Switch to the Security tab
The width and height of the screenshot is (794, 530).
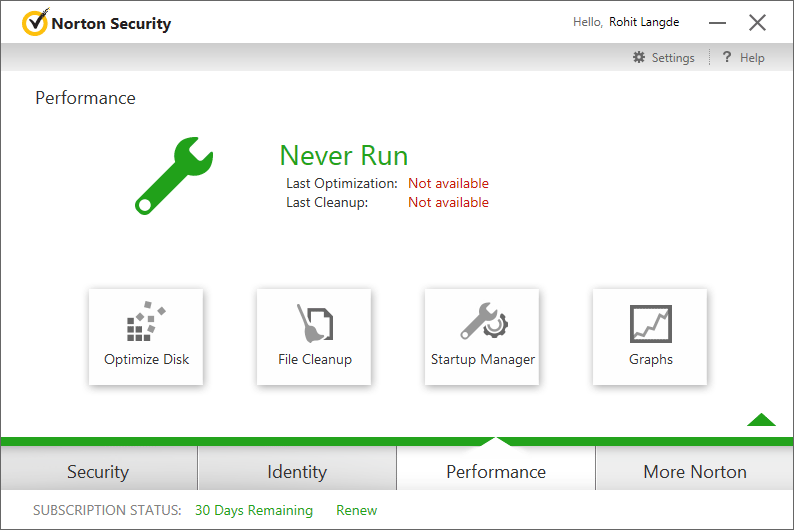click(99, 468)
